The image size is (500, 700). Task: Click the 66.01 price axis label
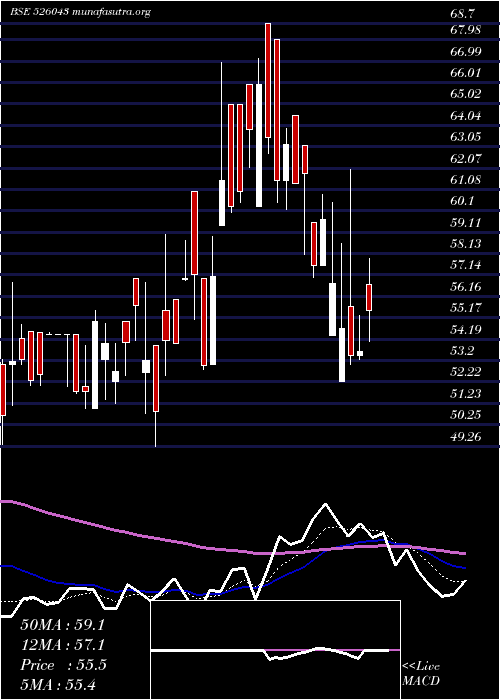[x=466, y=73]
